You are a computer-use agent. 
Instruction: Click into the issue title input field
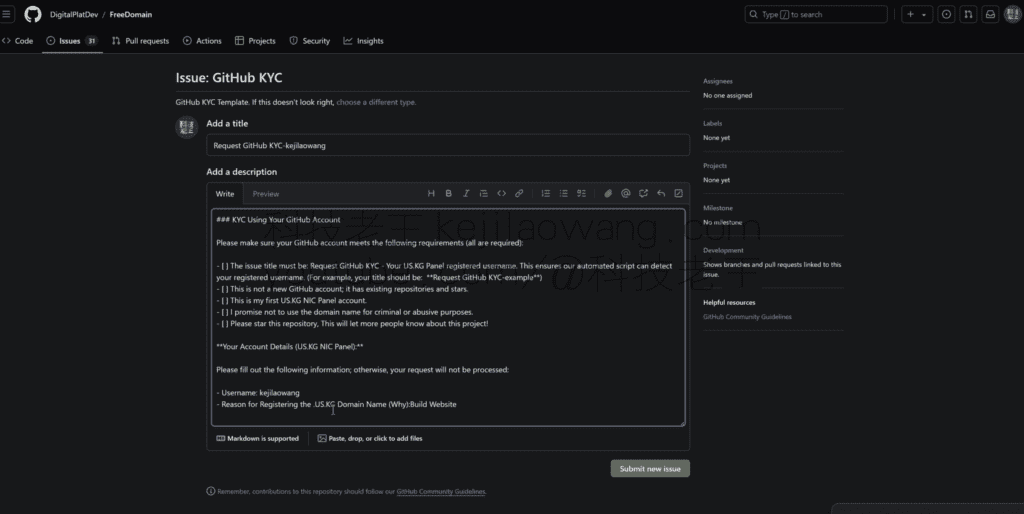tap(448, 145)
